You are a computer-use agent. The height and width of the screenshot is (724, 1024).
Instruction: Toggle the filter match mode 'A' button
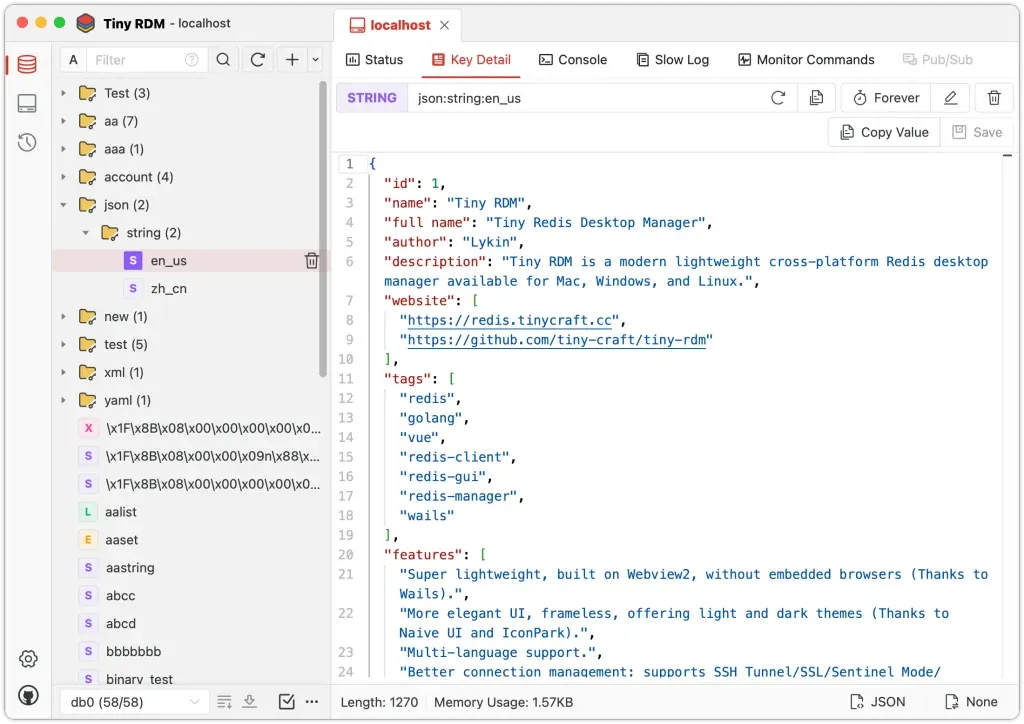click(73, 60)
